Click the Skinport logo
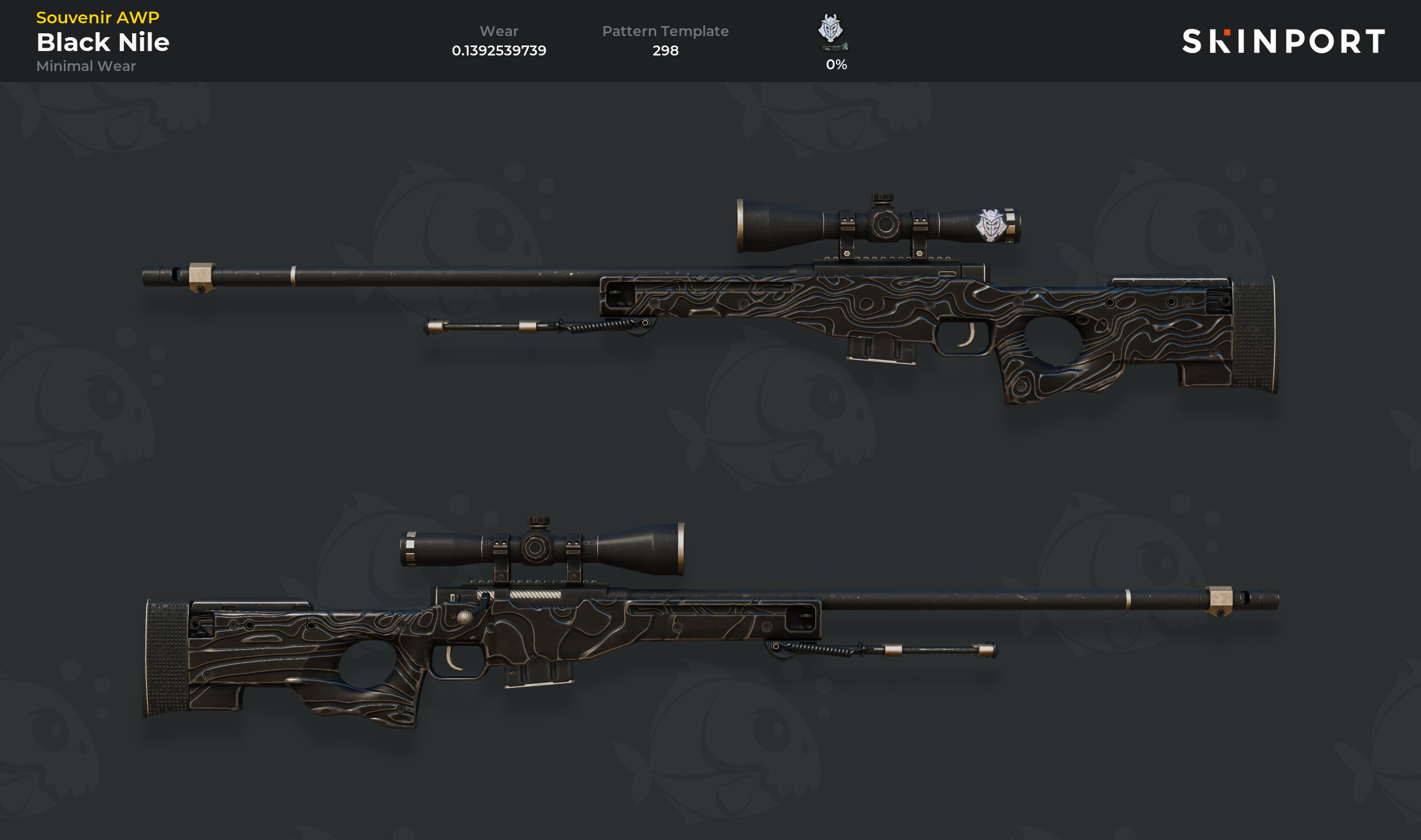This screenshot has height=840, width=1421. [x=1283, y=41]
